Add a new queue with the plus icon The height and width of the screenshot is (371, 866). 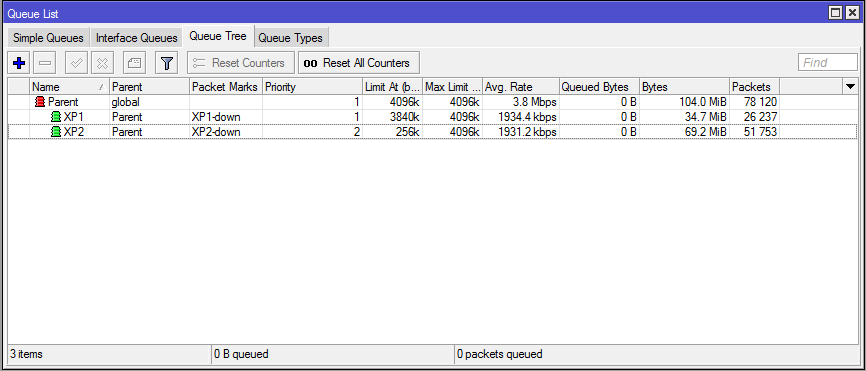19,63
